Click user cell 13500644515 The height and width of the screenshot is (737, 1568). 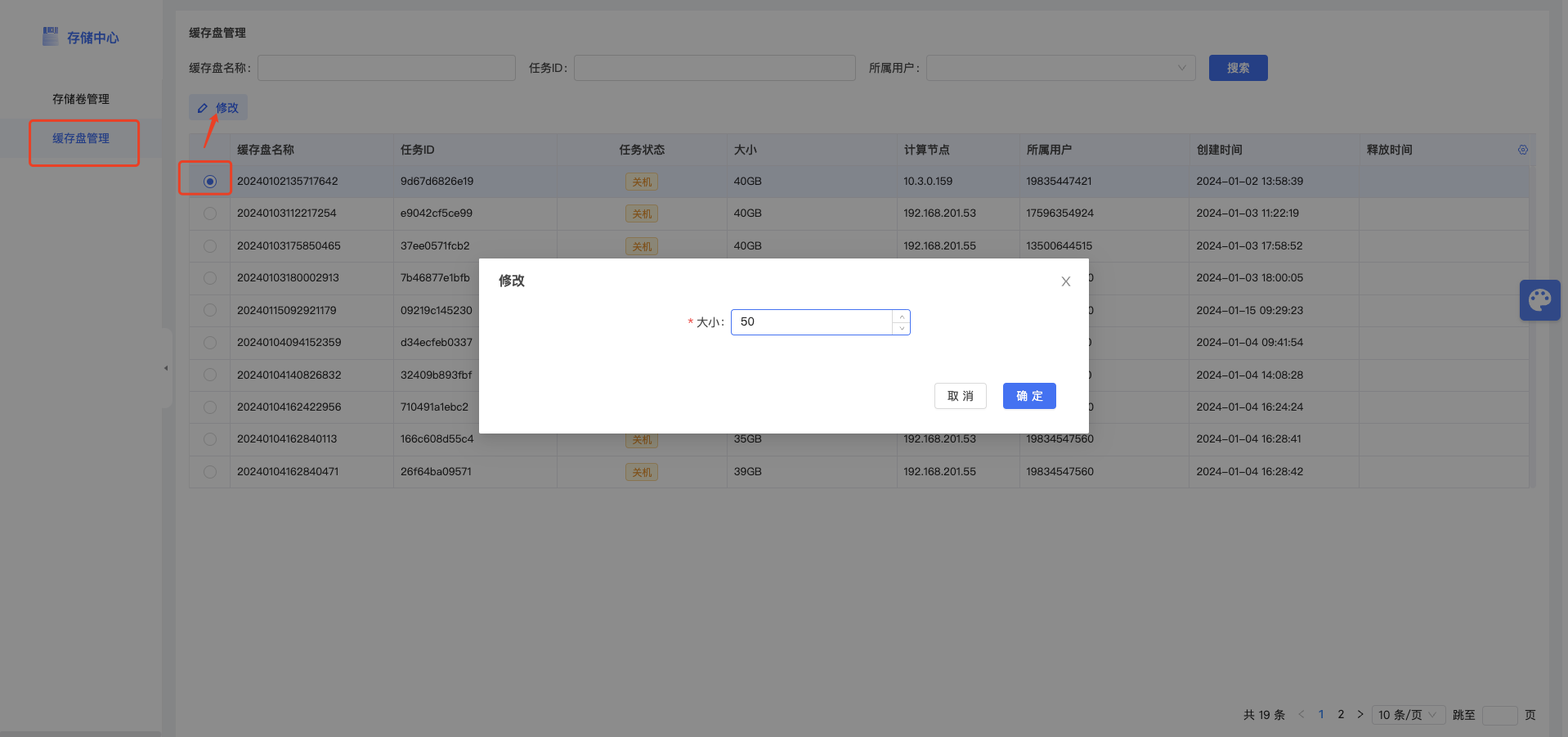1059,245
